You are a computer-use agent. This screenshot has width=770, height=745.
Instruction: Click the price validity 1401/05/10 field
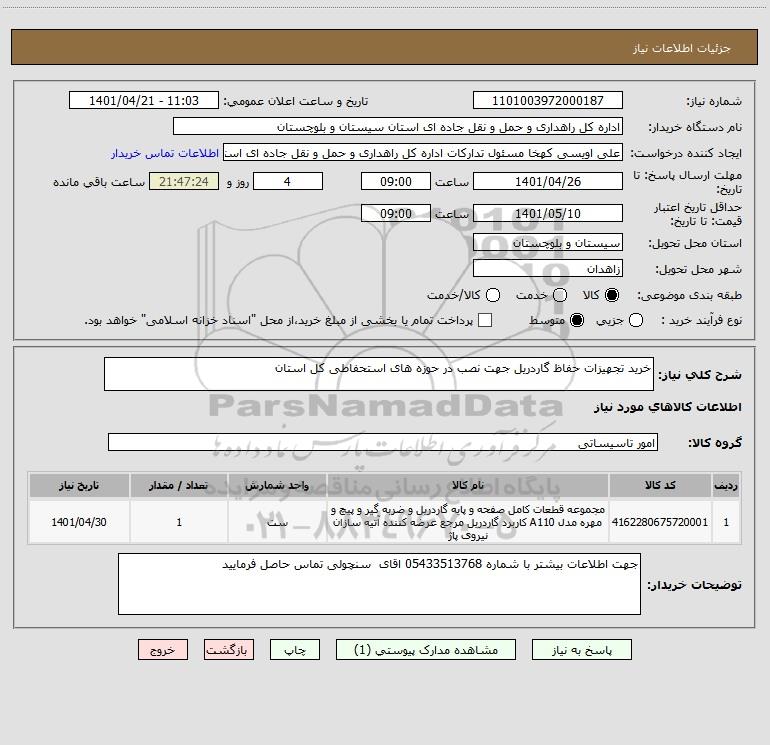[x=548, y=213]
